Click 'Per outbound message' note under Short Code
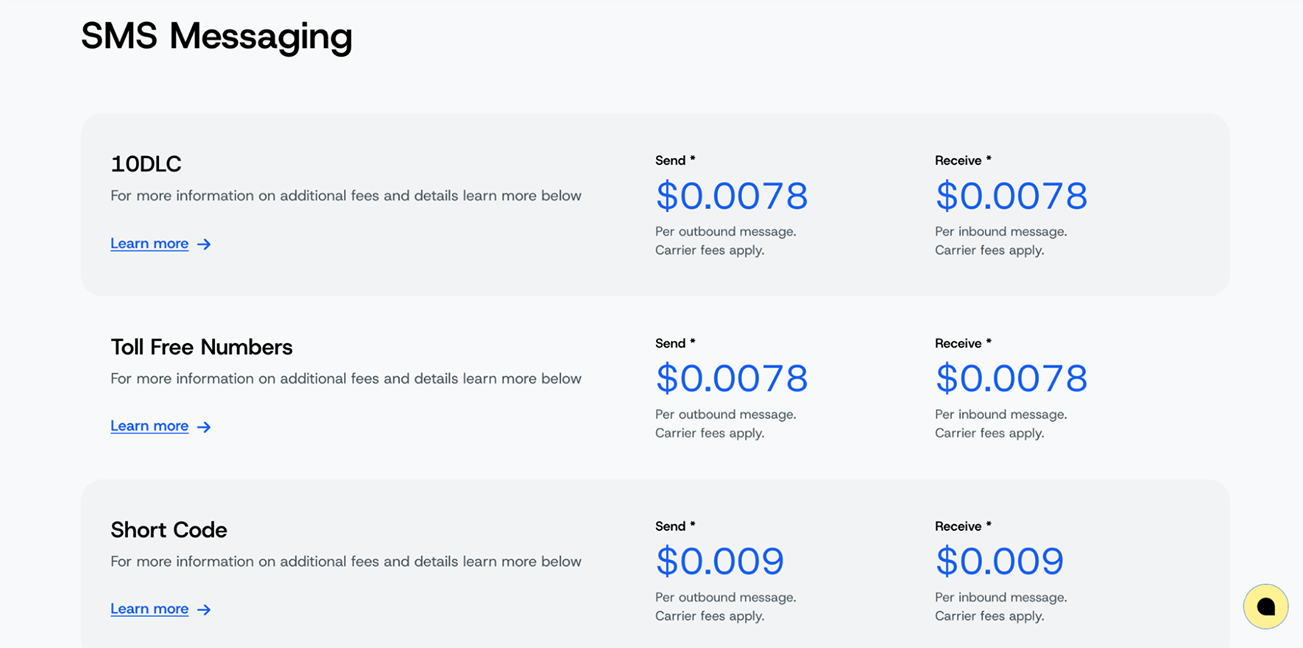This screenshot has width=1303, height=648. coord(726,598)
